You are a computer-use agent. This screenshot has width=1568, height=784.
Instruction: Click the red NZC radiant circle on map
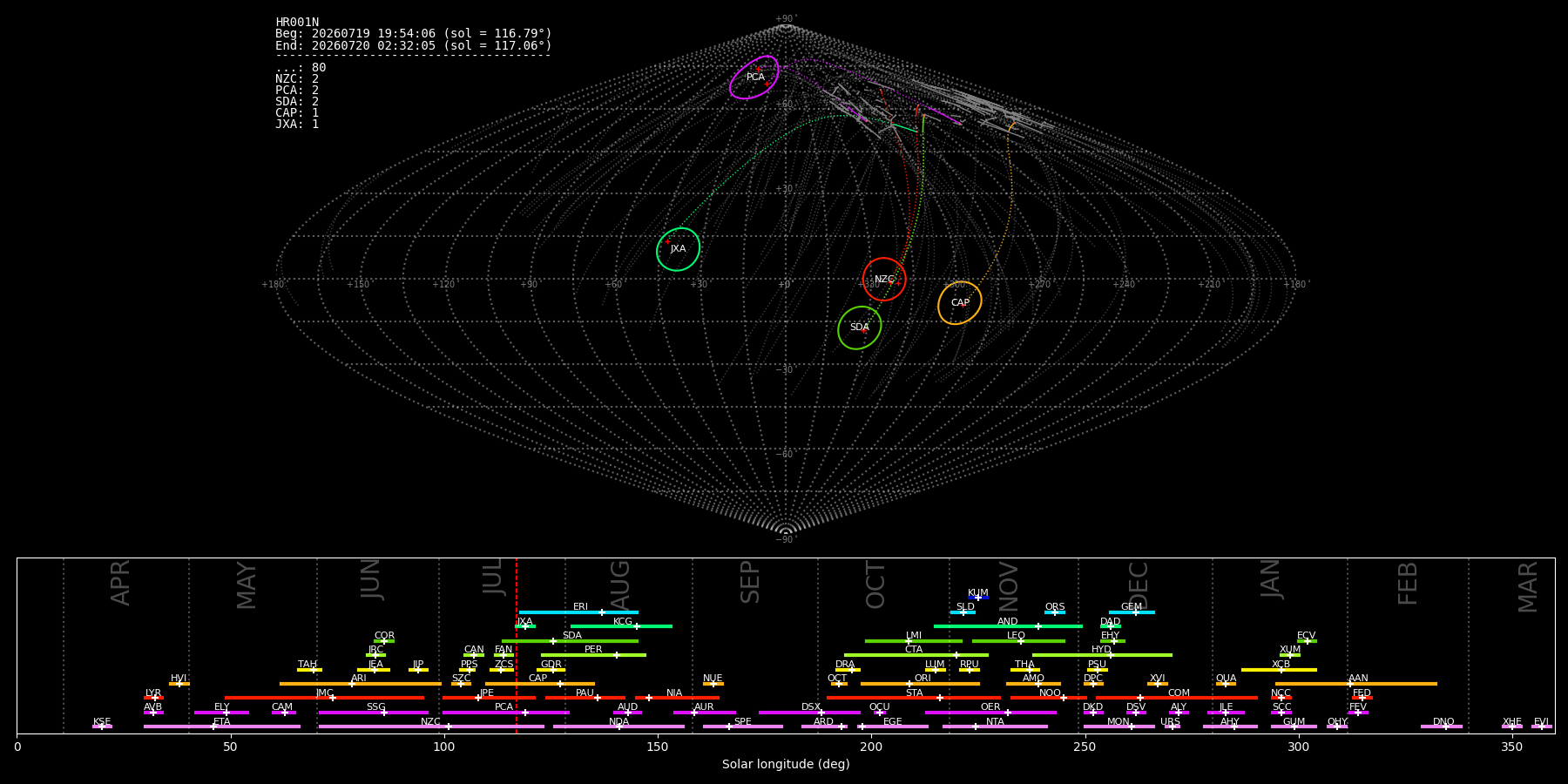pos(884,280)
